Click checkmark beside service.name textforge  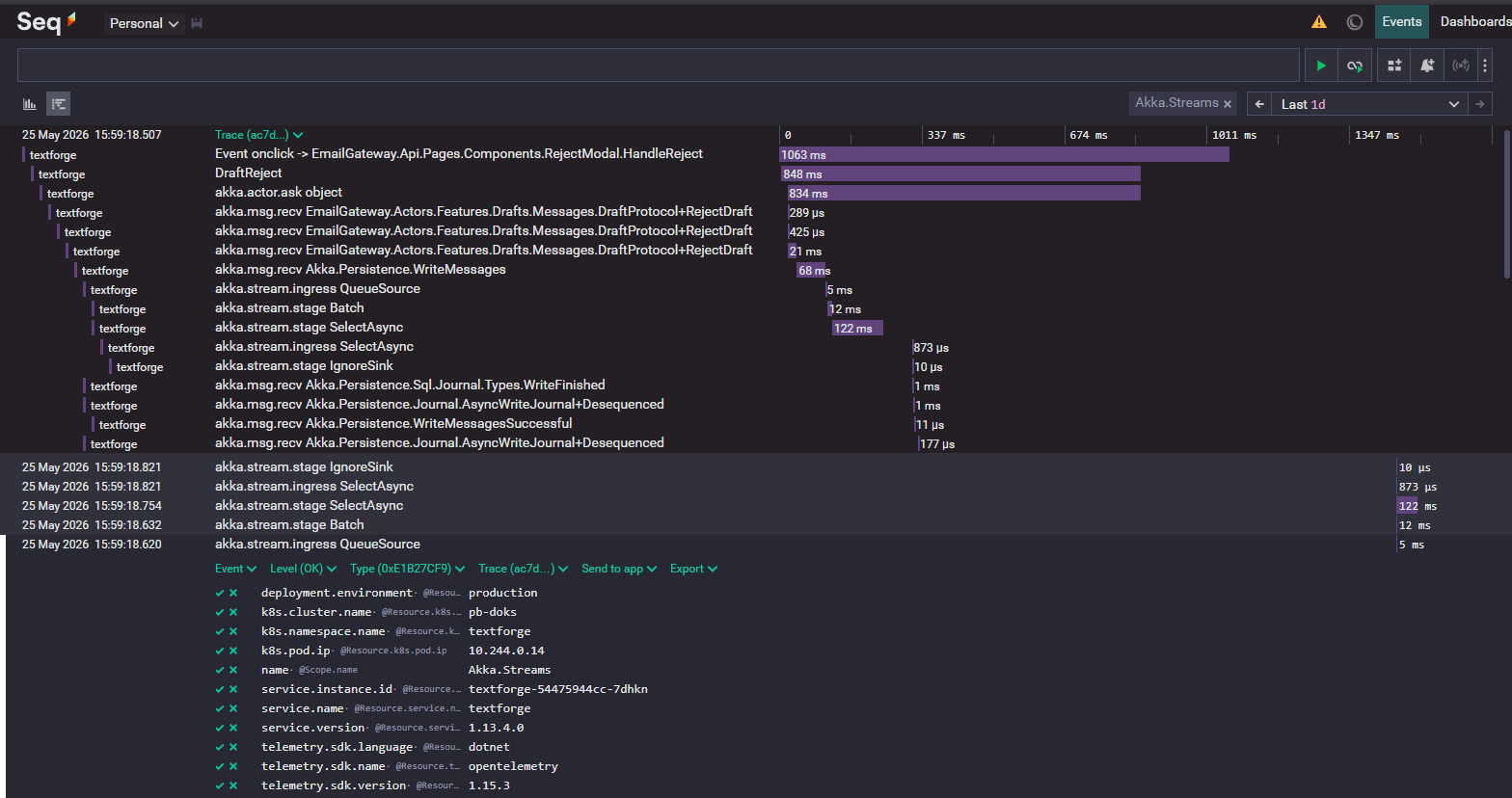[220, 708]
